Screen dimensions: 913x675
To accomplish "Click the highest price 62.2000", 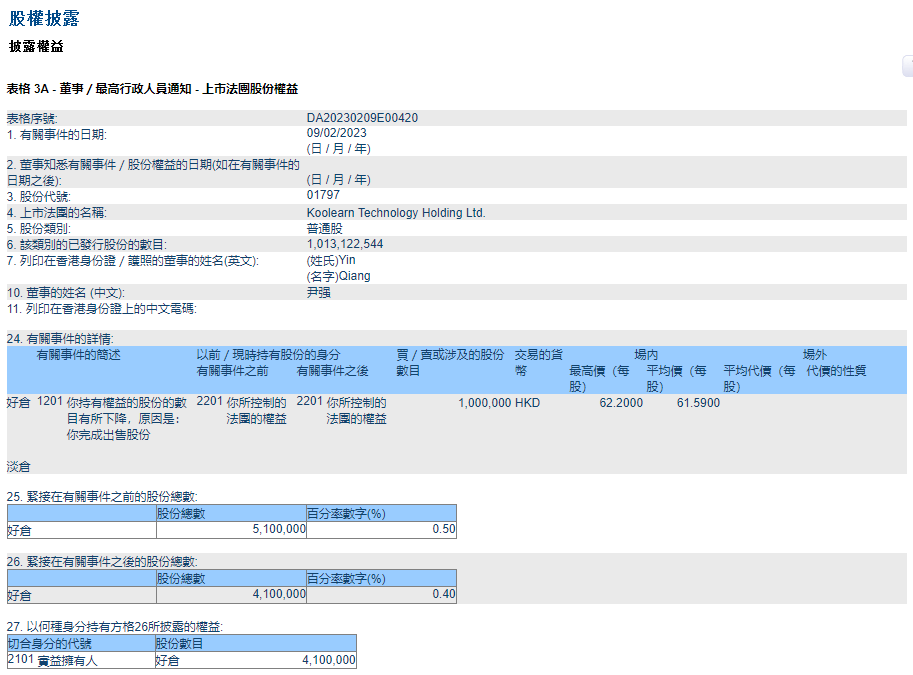I will pyautogui.click(x=621, y=403).
